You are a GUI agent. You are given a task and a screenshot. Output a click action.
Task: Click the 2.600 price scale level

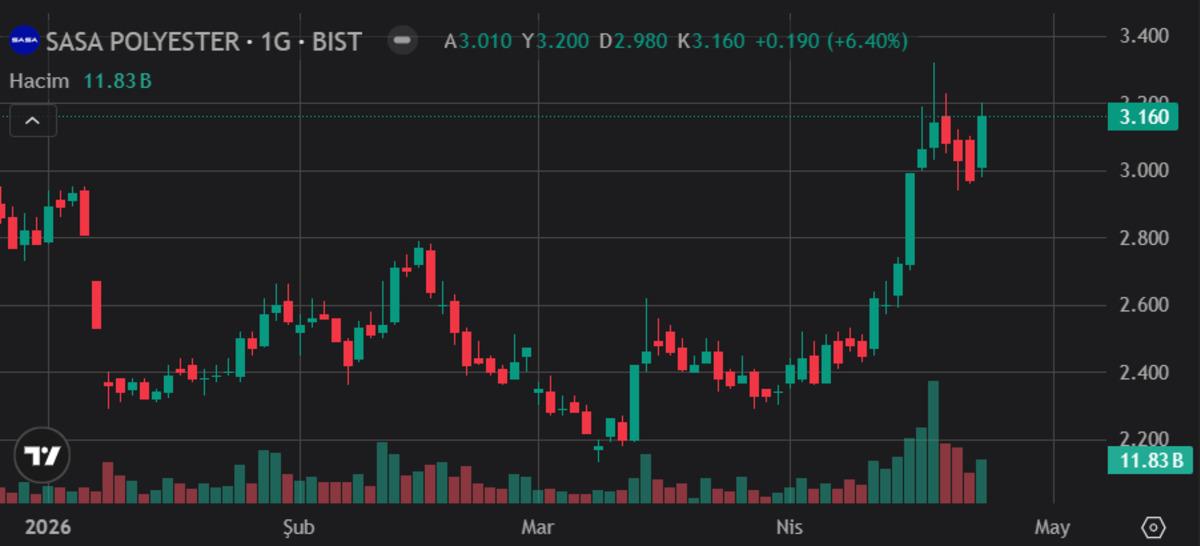click(x=1144, y=305)
